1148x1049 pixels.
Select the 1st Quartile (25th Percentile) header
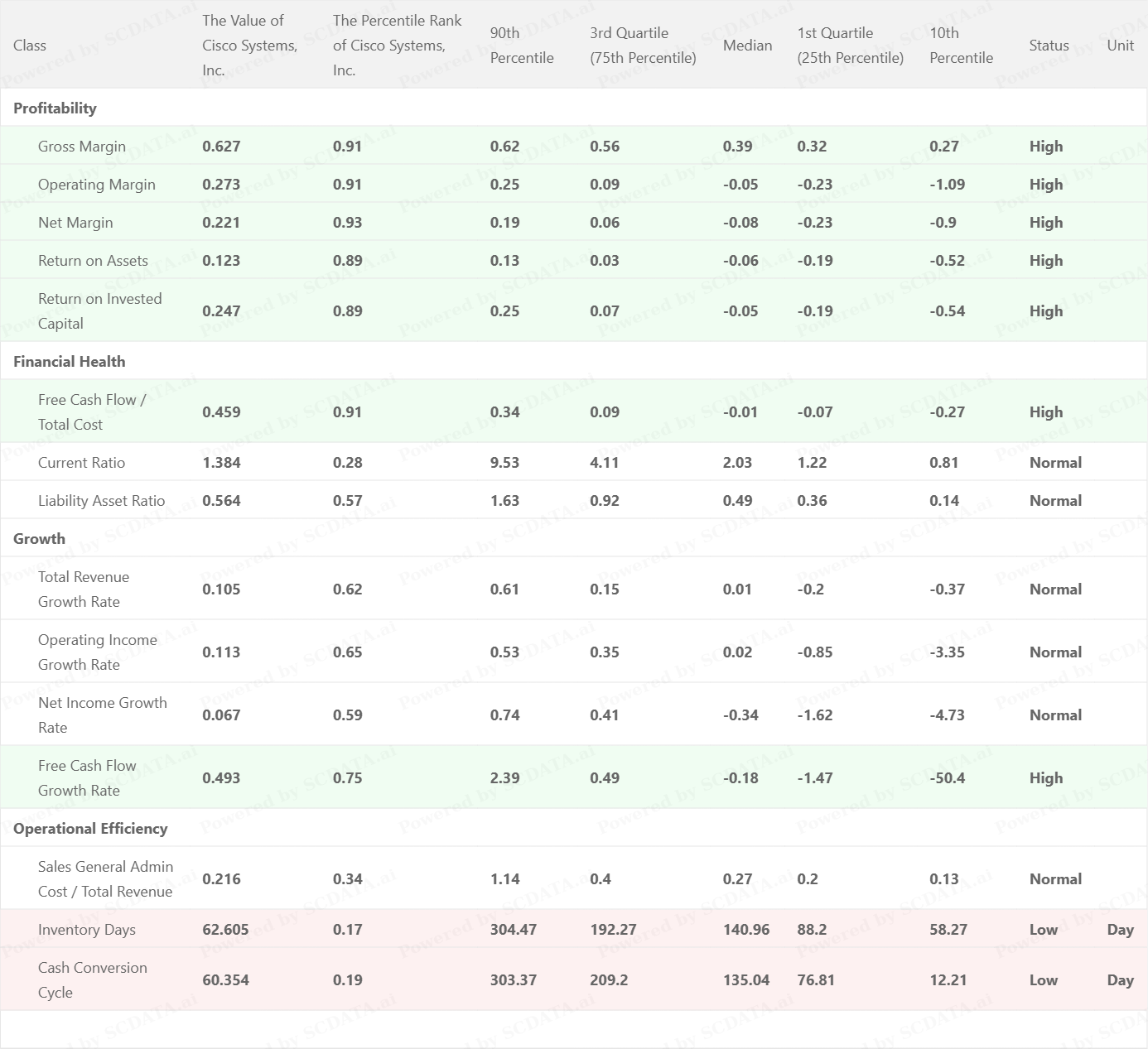pos(851,46)
